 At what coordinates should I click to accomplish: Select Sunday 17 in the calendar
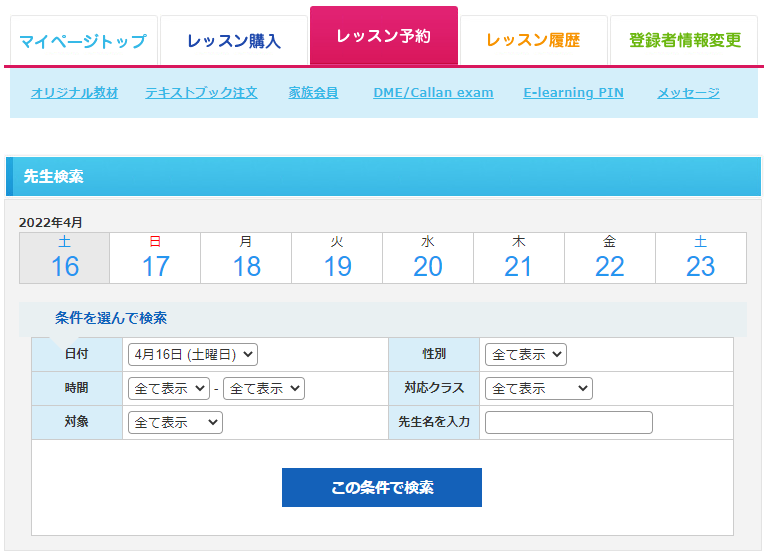[155, 258]
